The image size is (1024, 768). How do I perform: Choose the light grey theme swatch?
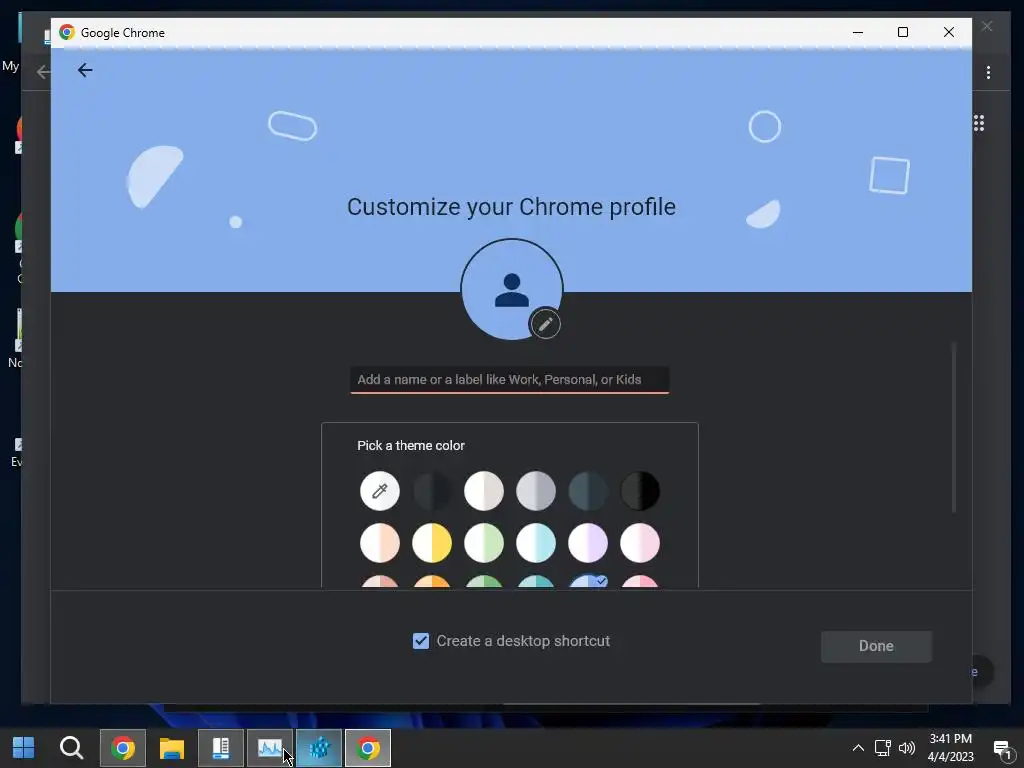pos(536,490)
